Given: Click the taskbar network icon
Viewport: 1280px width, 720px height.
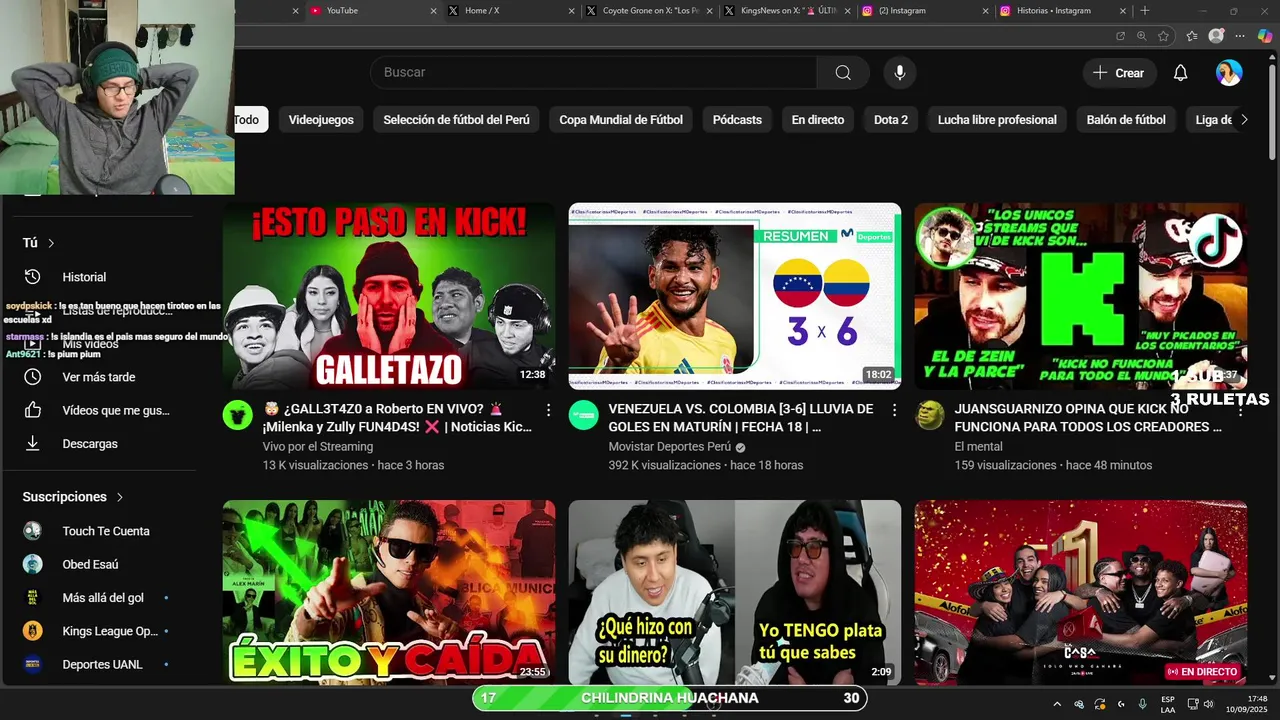Looking at the screenshot, I should pyautogui.click(x=1193, y=704).
